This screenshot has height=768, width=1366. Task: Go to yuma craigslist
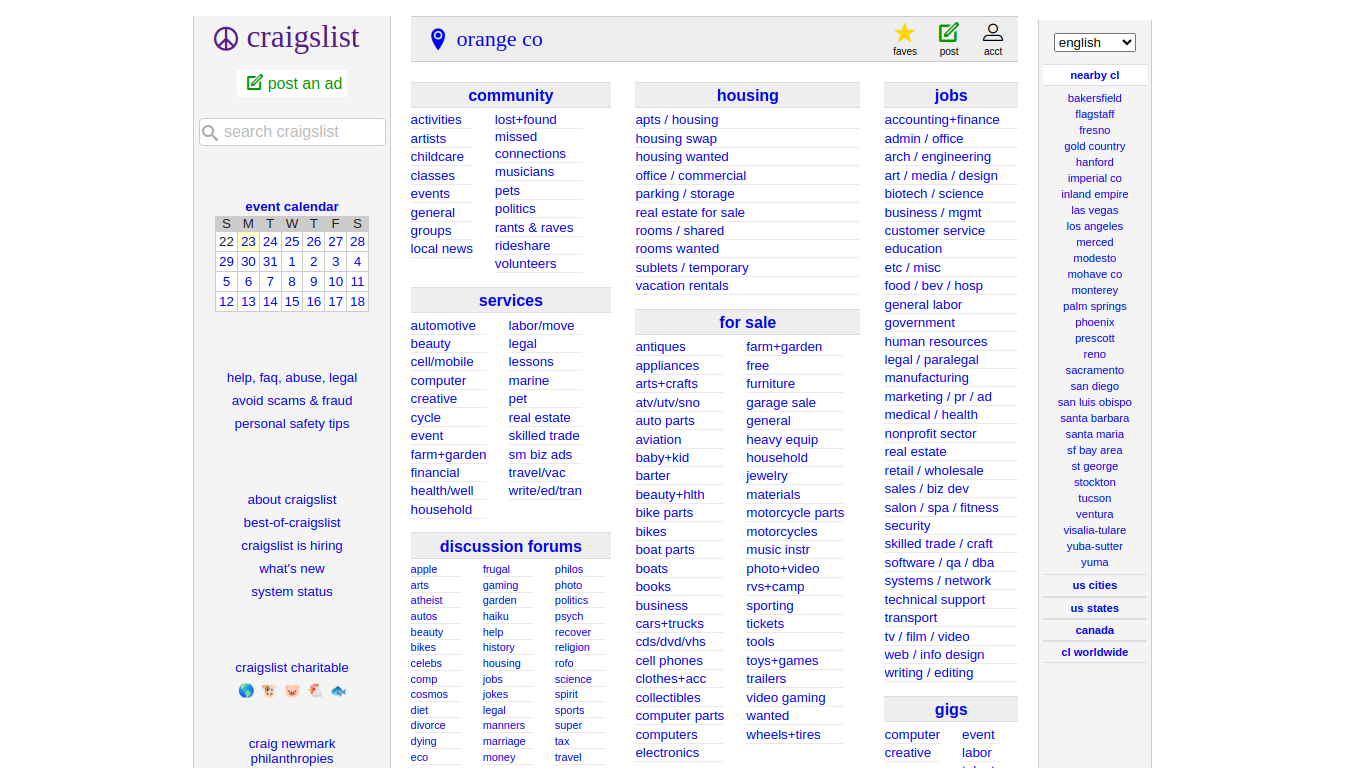1095,562
